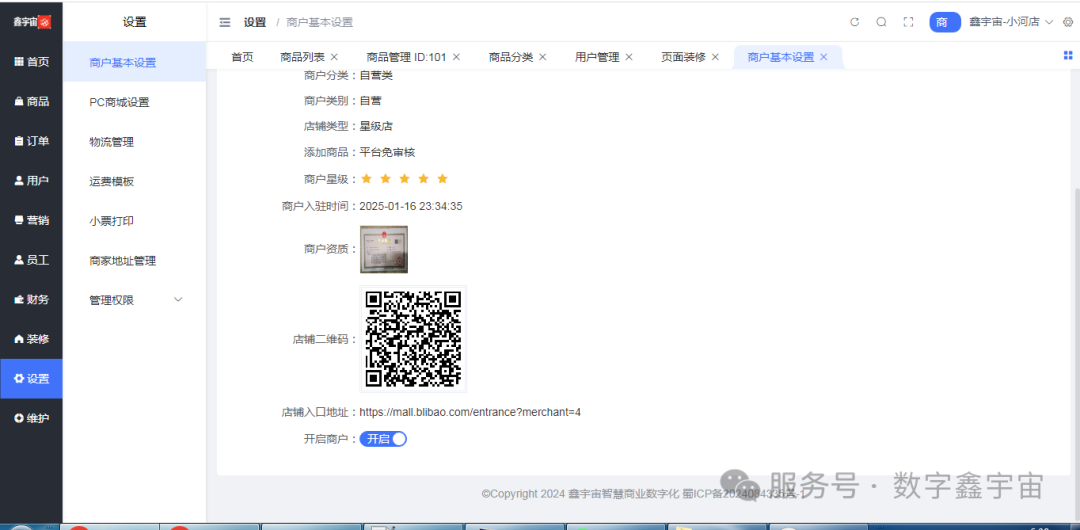Open the search magnifier icon
This screenshot has height=530, width=1080.
[881, 22]
